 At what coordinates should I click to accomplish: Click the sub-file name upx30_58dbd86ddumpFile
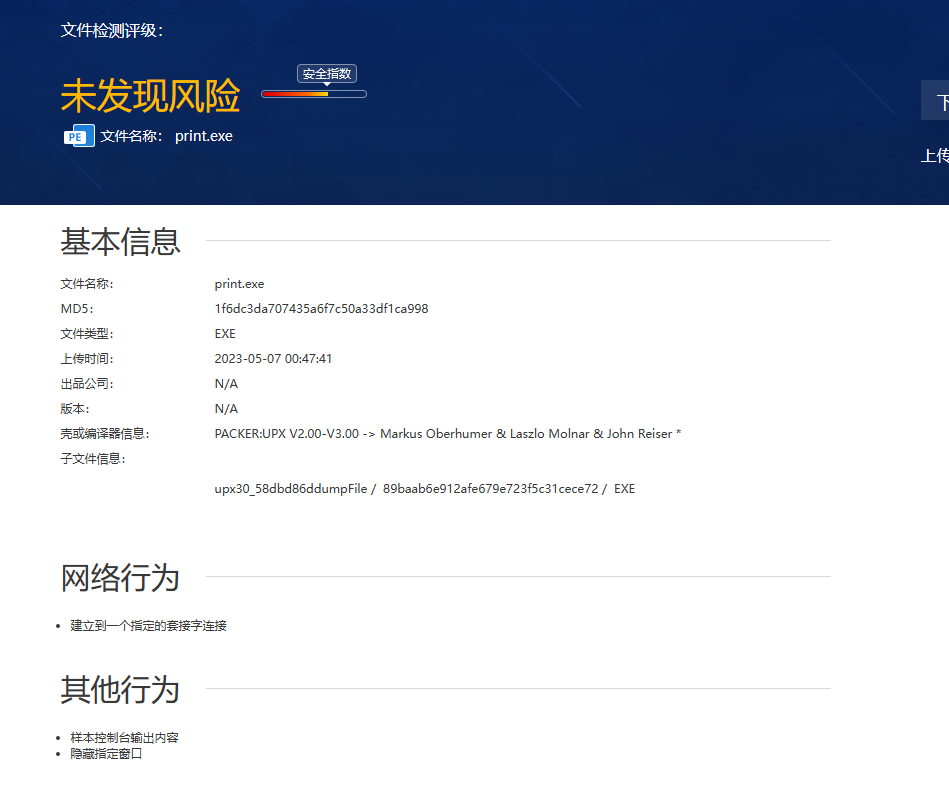click(291, 489)
